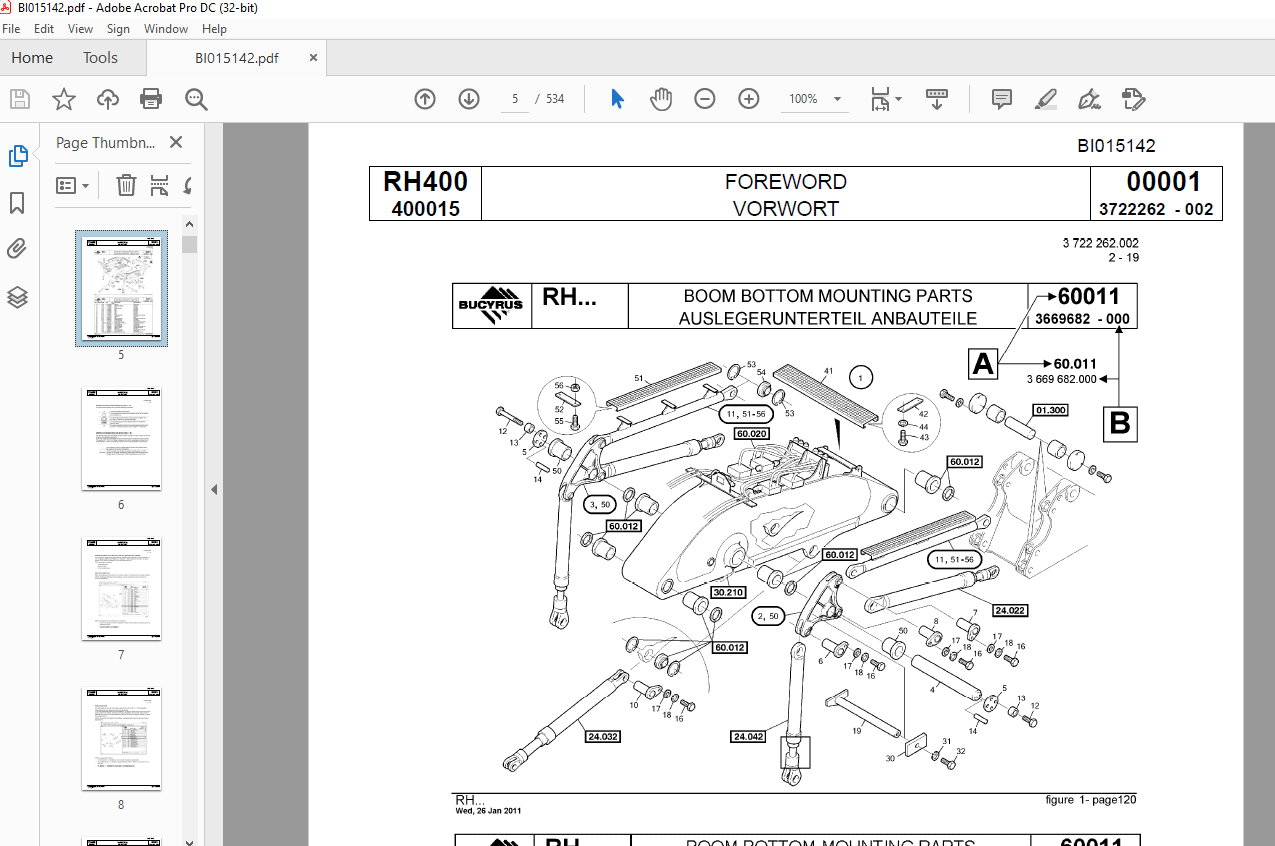The image size is (1275, 846).
Task: Click the 24.042 part label in diagram
Action: pos(748,736)
